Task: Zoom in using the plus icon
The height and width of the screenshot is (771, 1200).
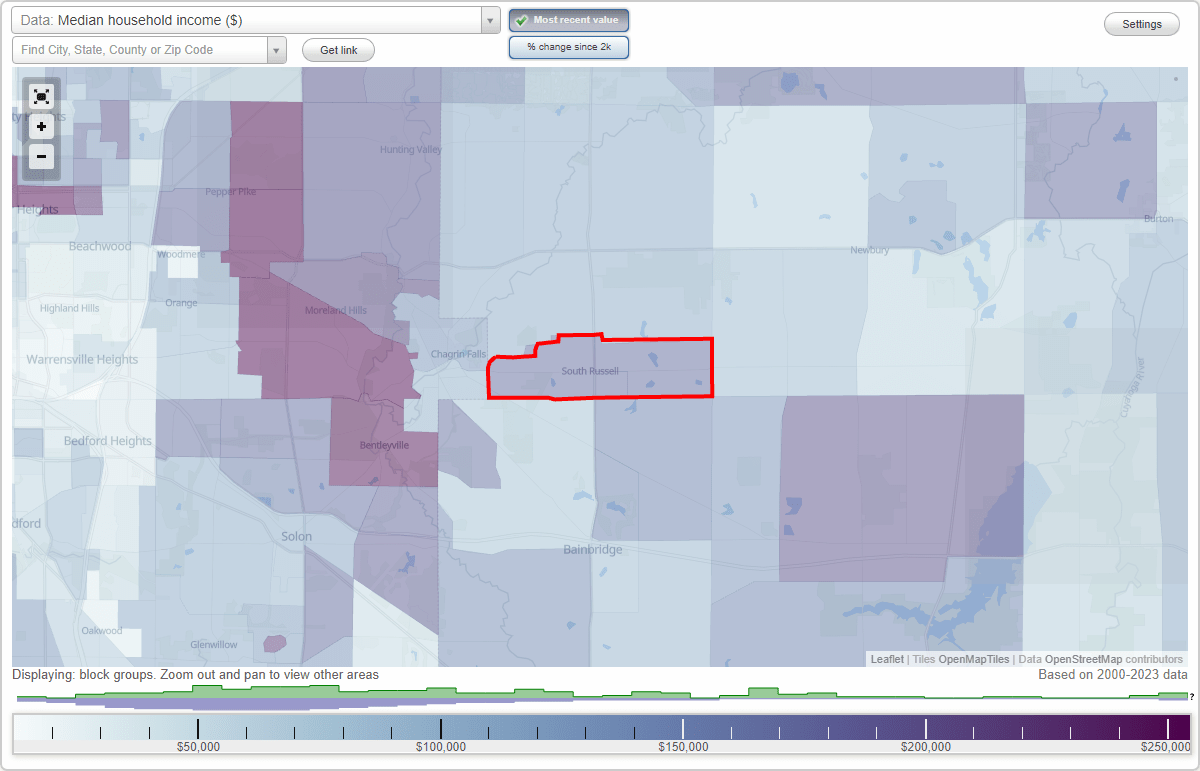Action: tap(41, 126)
